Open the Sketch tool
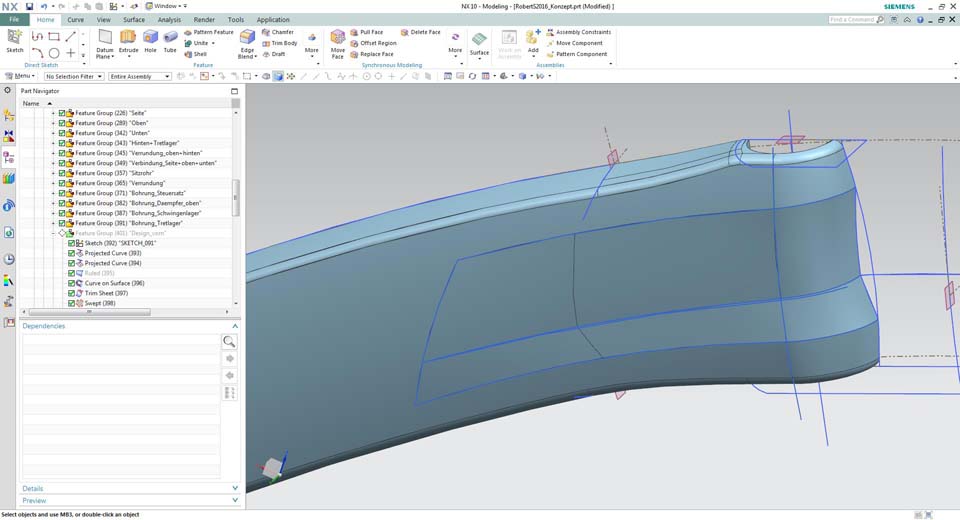Viewport: 960px width, 520px height. 15,37
